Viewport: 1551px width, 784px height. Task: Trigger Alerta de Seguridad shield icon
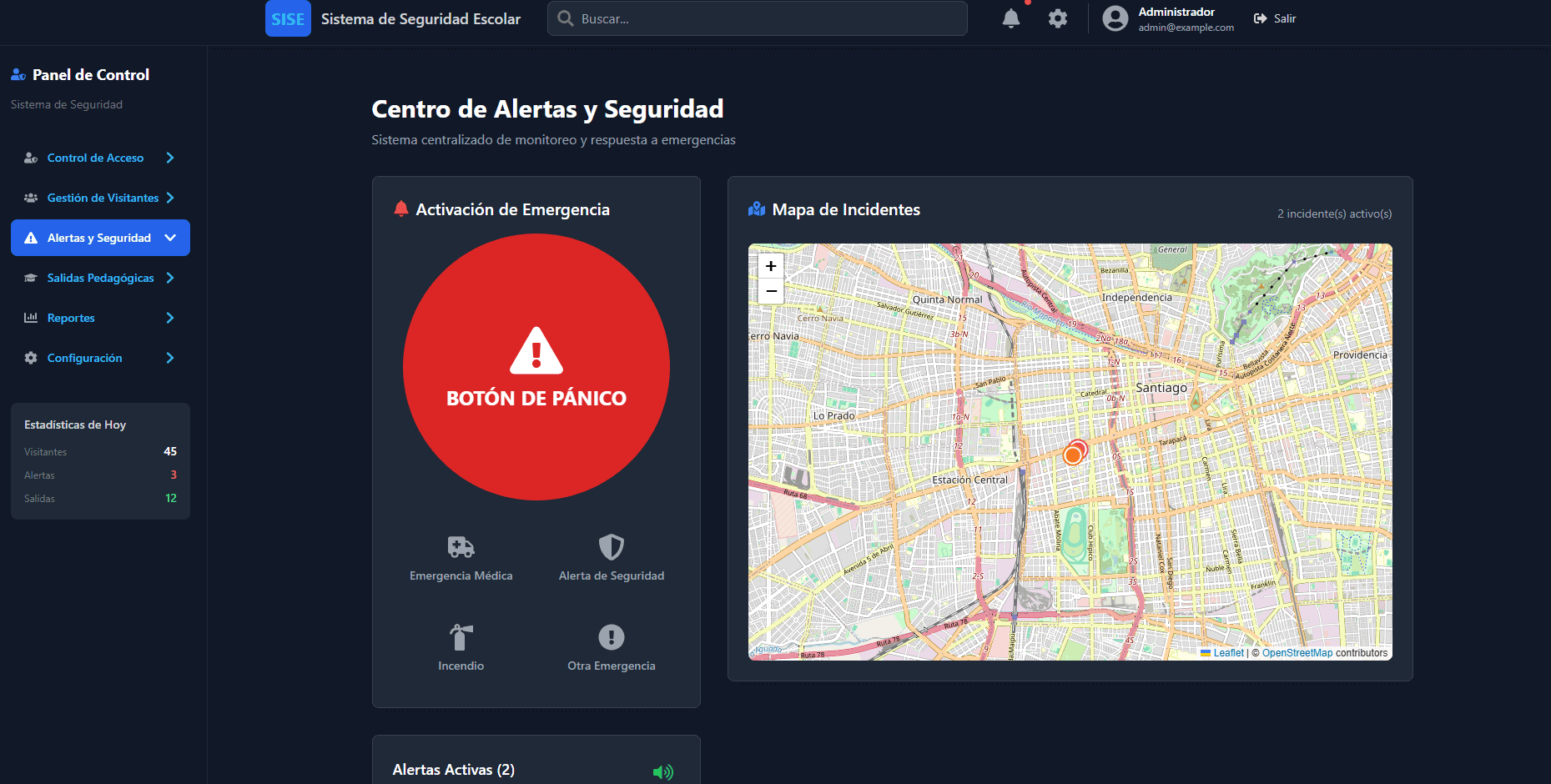click(612, 547)
